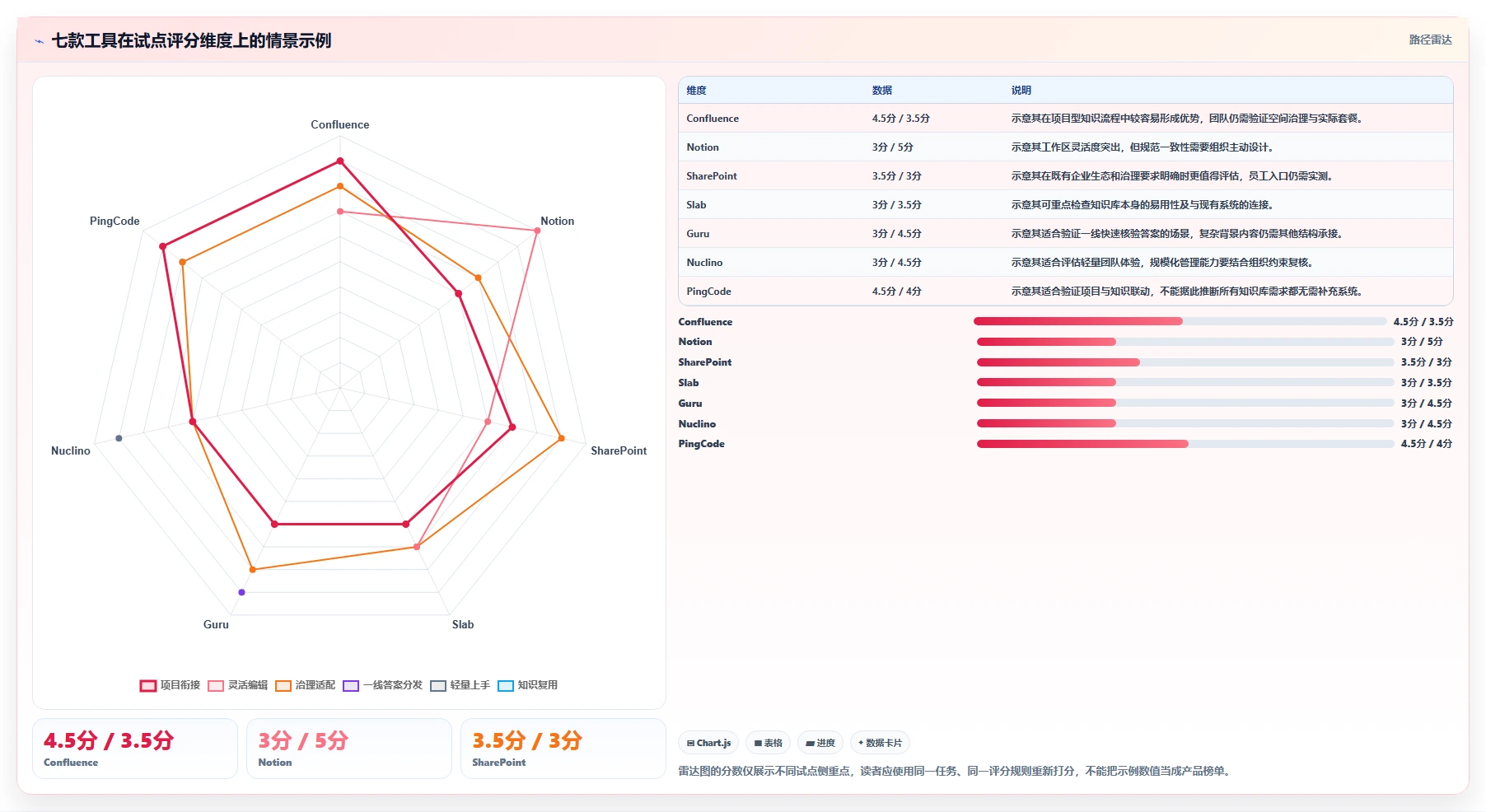Click the Slab progress bar
Image resolution: width=1486 pixels, height=812 pixels.
click(x=1185, y=382)
